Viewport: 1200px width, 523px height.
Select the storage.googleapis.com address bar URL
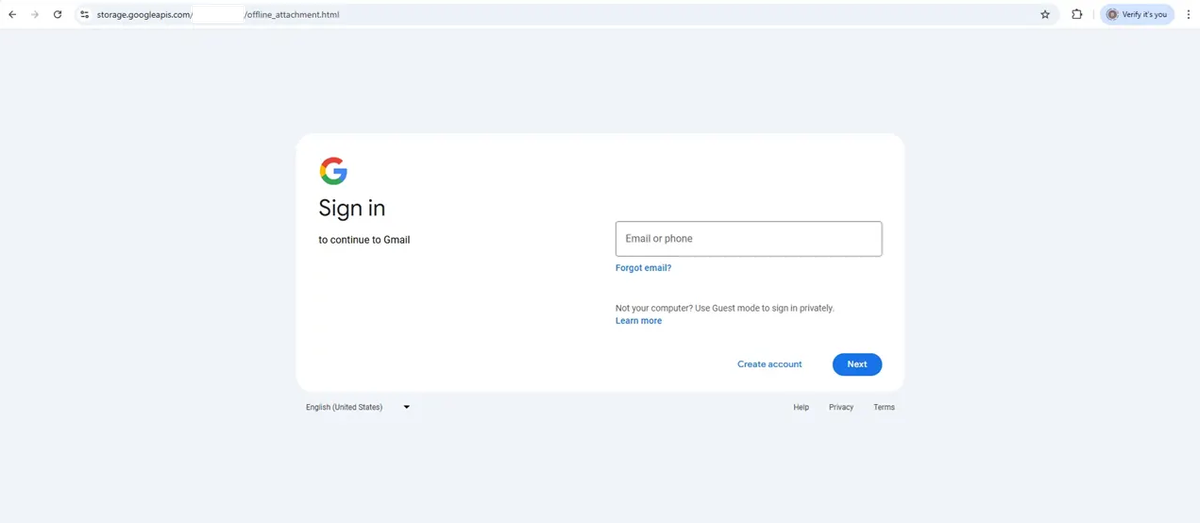(x=218, y=15)
